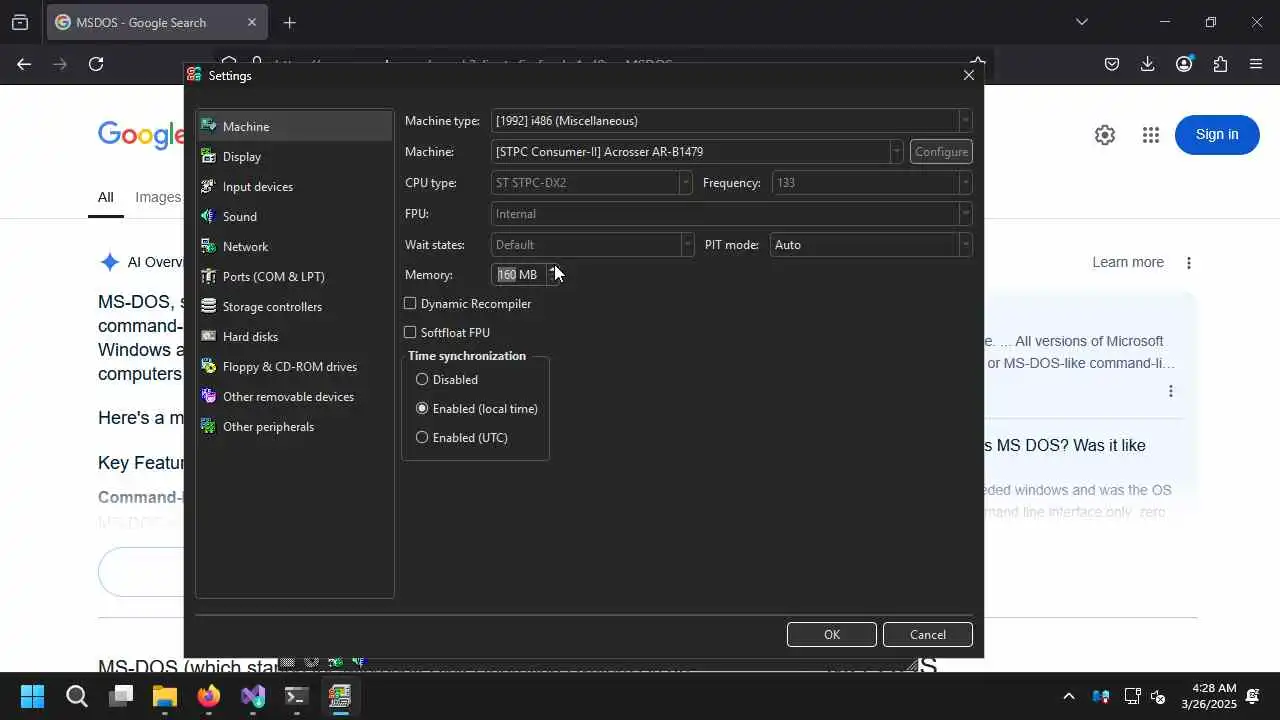
Task: Open Input devices settings icon
Action: click(208, 186)
